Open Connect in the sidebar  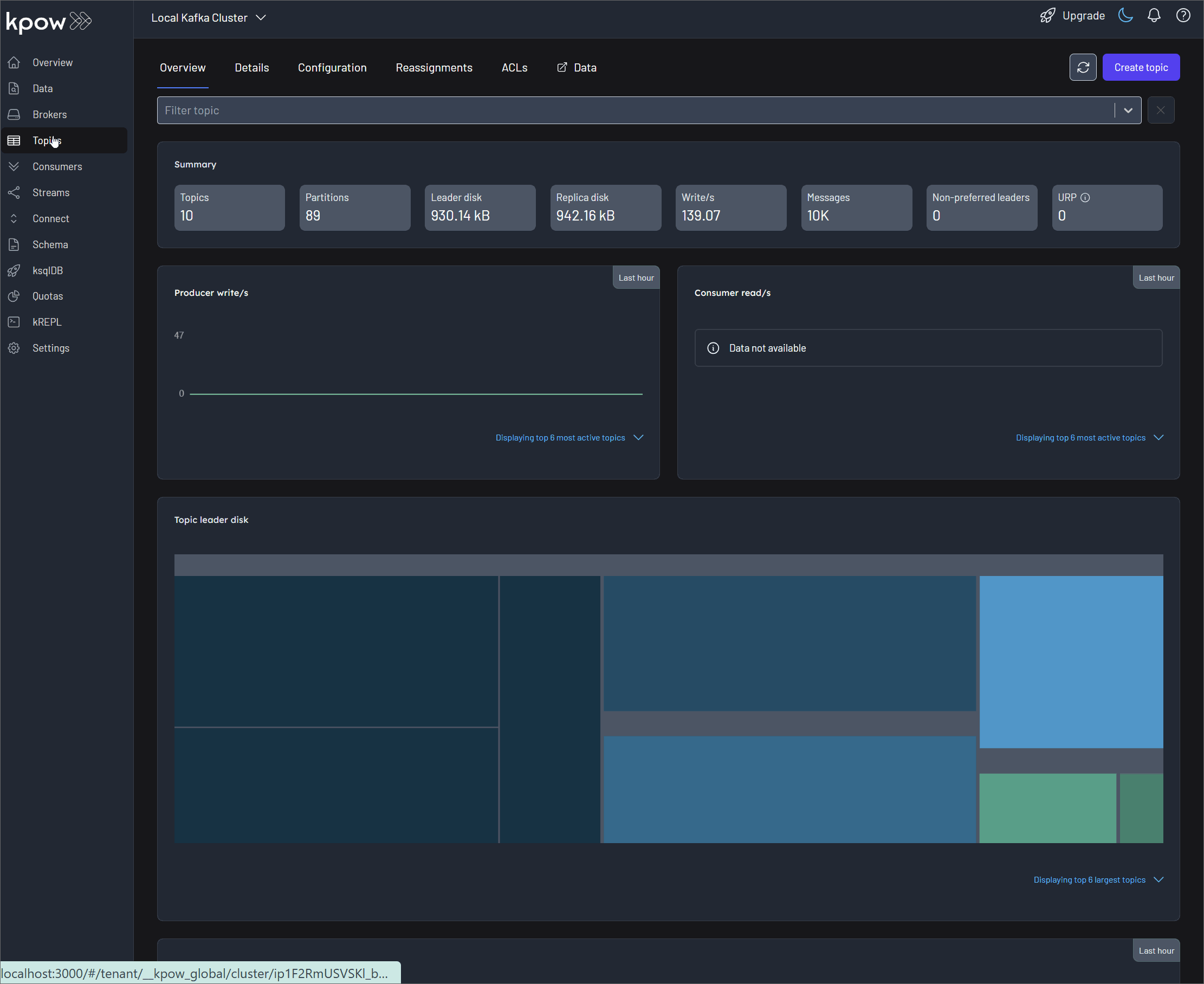point(51,219)
